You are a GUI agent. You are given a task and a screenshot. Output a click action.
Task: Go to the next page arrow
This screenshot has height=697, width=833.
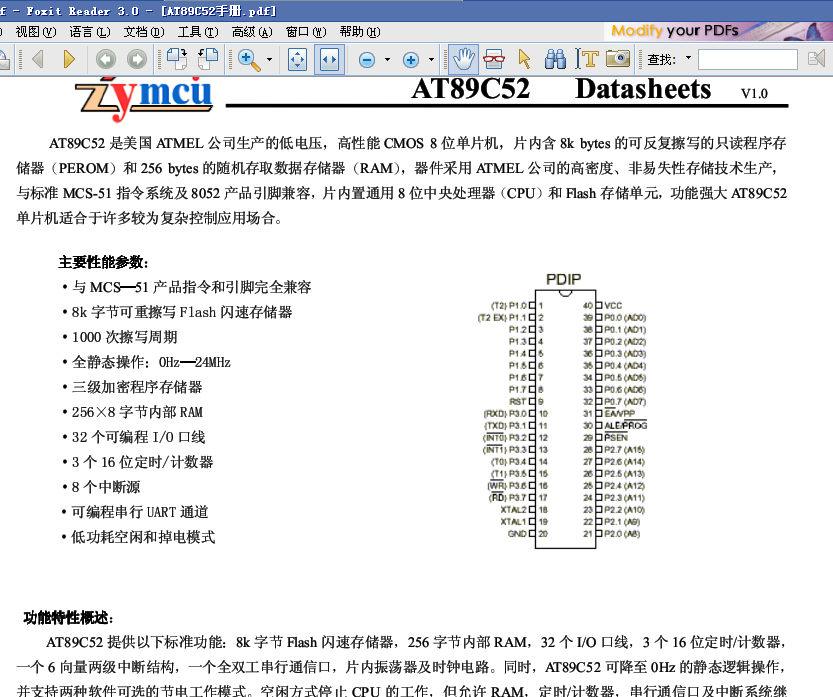tap(69, 59)
